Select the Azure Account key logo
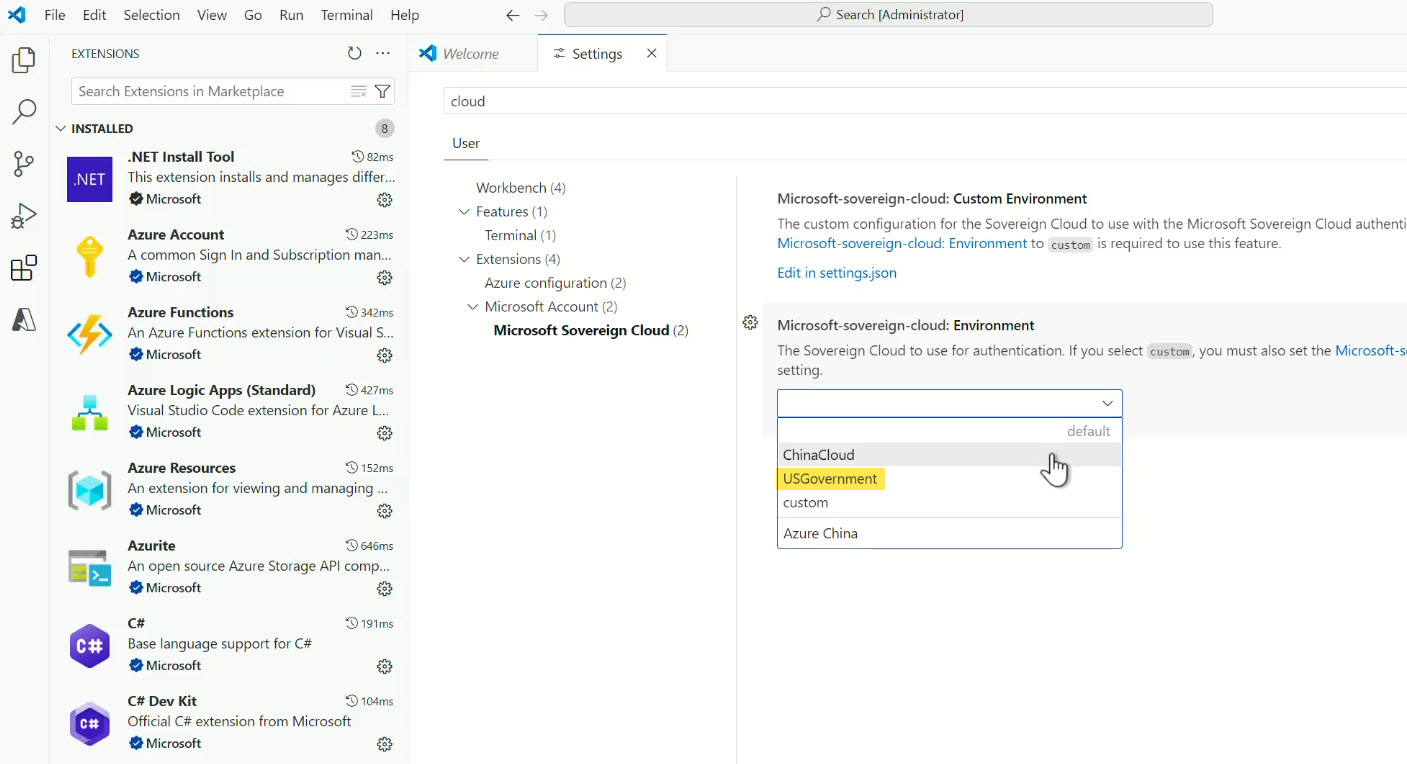The image size is (1407, 764). [x=90, y=257]
